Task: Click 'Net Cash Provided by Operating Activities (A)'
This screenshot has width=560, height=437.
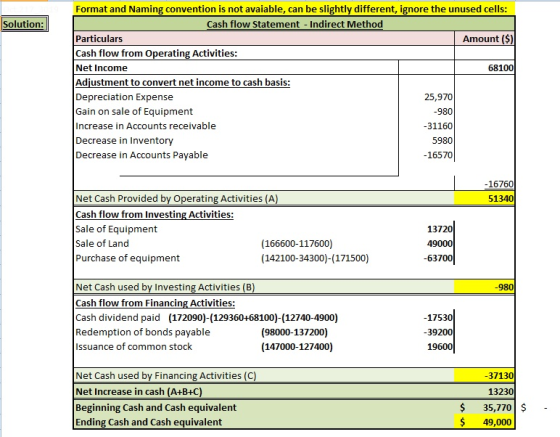Action: [x=176, y=199]
